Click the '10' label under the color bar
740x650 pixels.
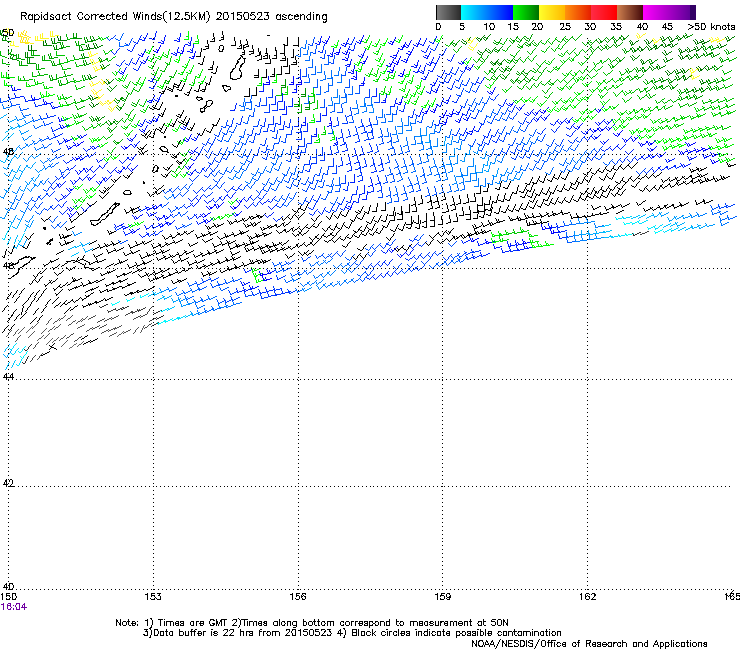click(489, 27)
